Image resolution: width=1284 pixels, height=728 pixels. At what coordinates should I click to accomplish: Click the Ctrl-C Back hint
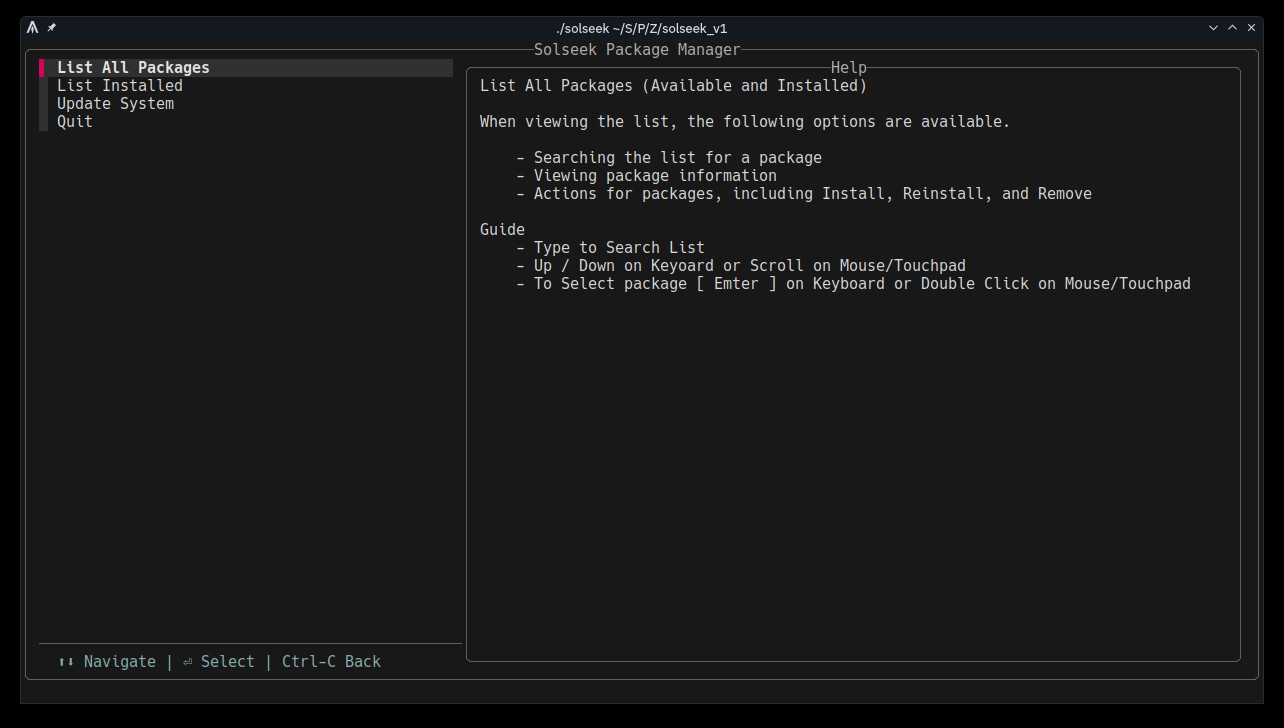pyautogui.click(x=331, y=662)
